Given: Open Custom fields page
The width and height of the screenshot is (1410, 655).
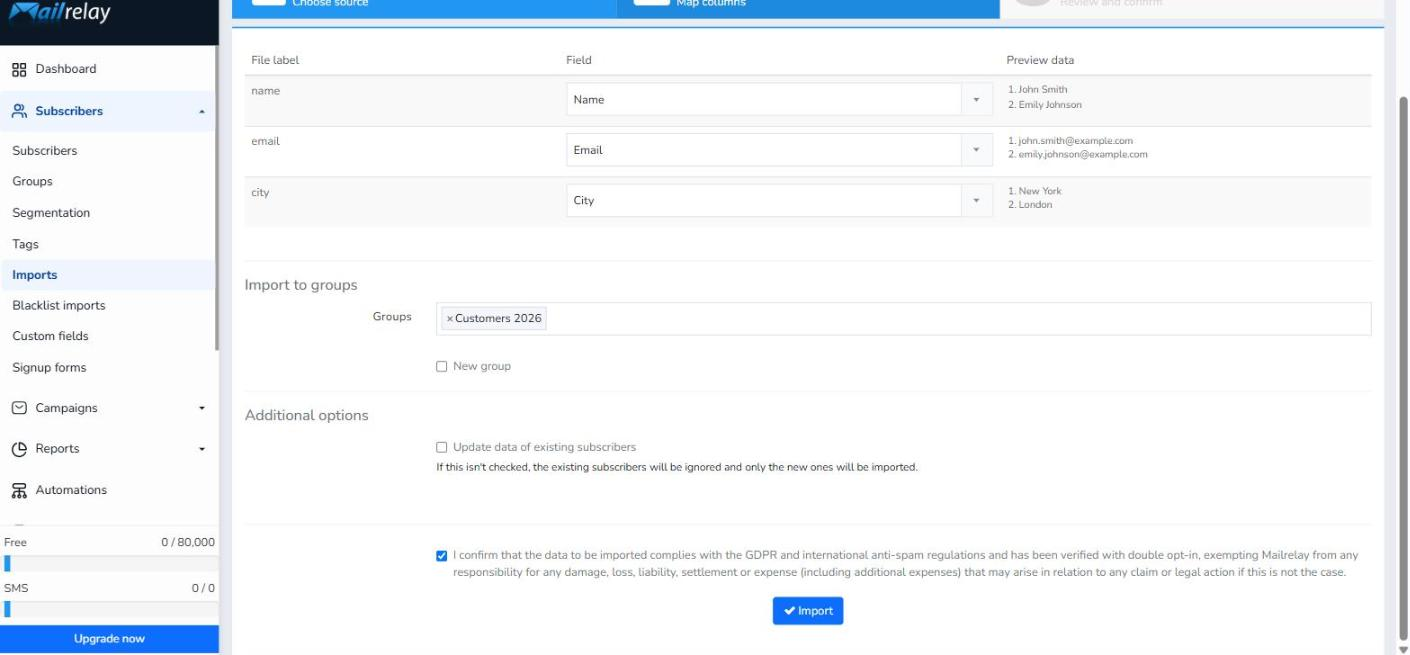Looking at the screenshot, I should pyautogui.click(x=50, y=336).
